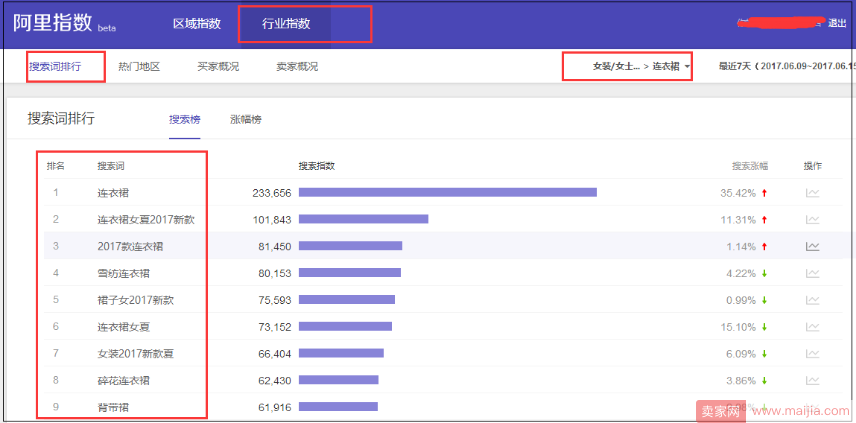856x423 pixels.
Task: Click search index value 80,153
Action: pyautogui.click(x=275, y=273)
